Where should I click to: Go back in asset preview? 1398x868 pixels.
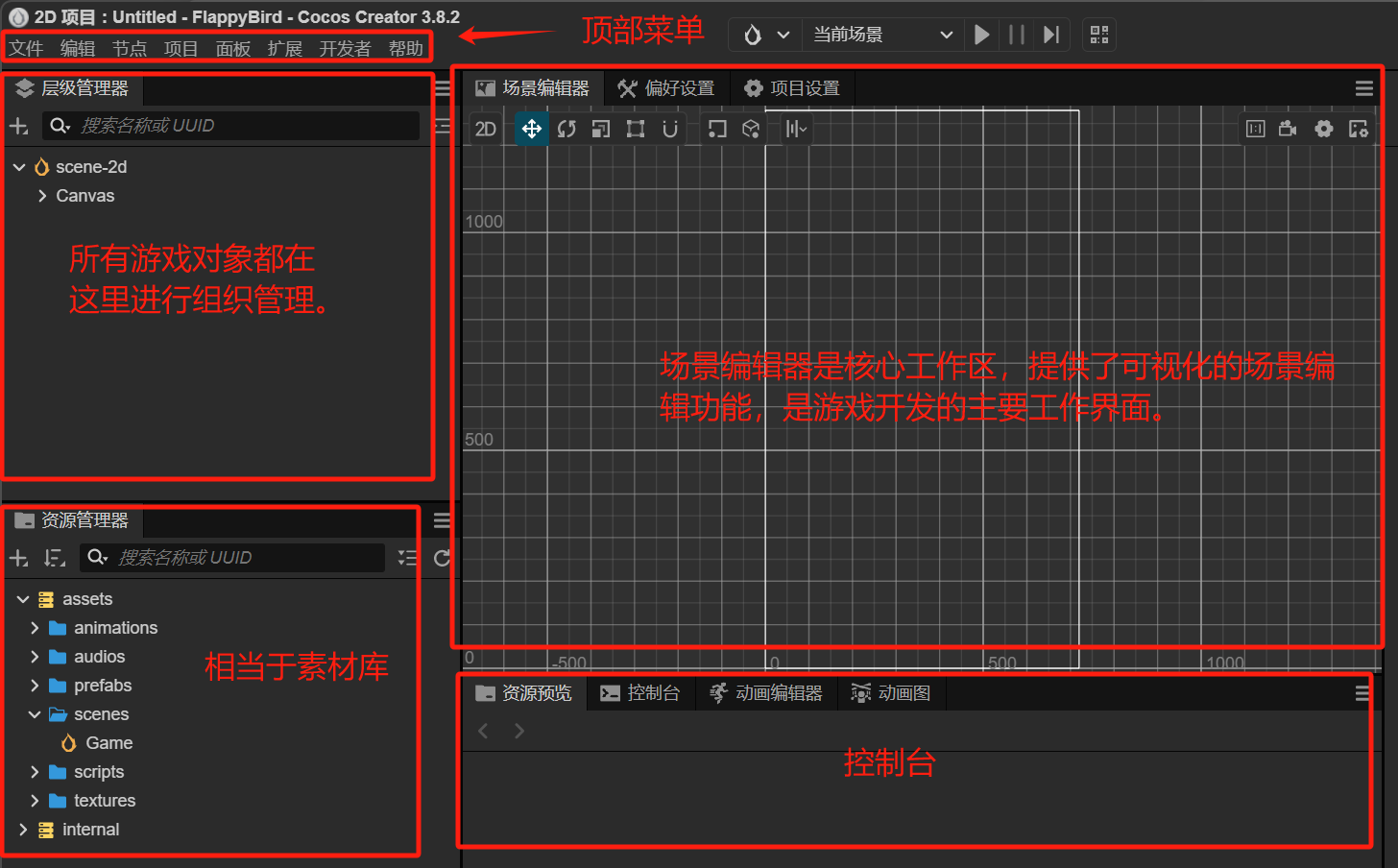click(x=484, y=732)
